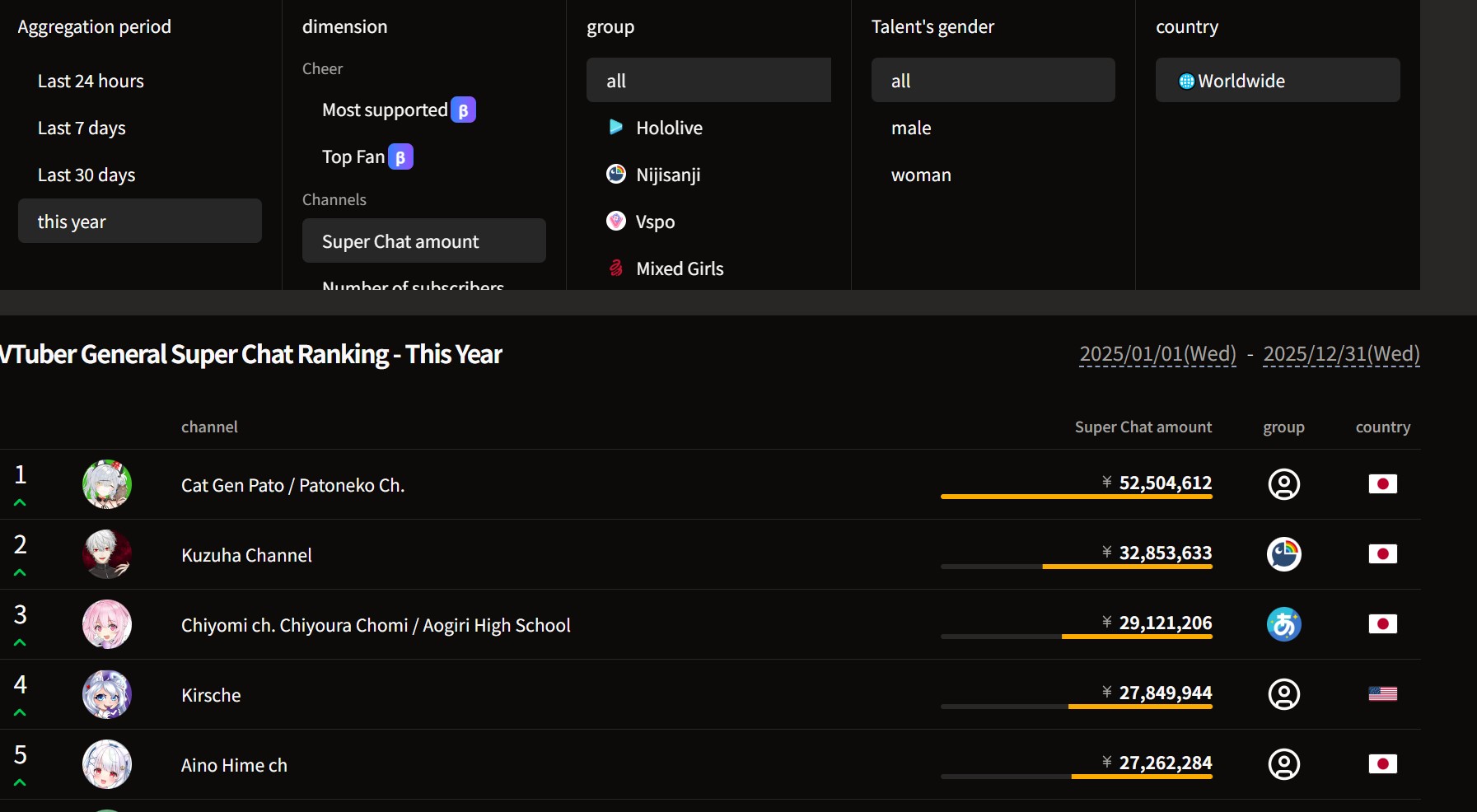1477x812 pixels.
Task: Open the start date 2025/01/01 picker
Action: 1157,354
